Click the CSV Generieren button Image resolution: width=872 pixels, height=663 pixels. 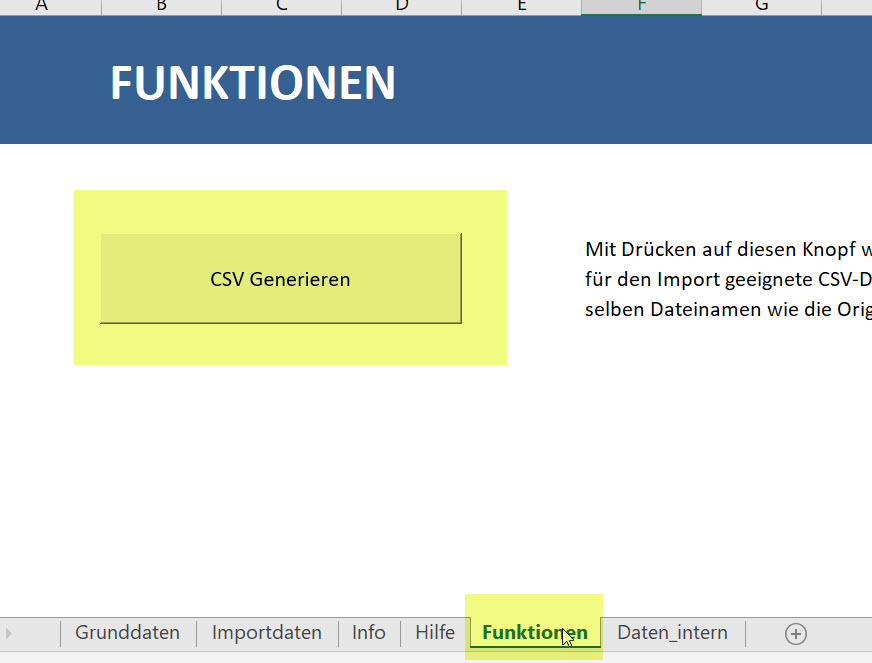point(281,279)
